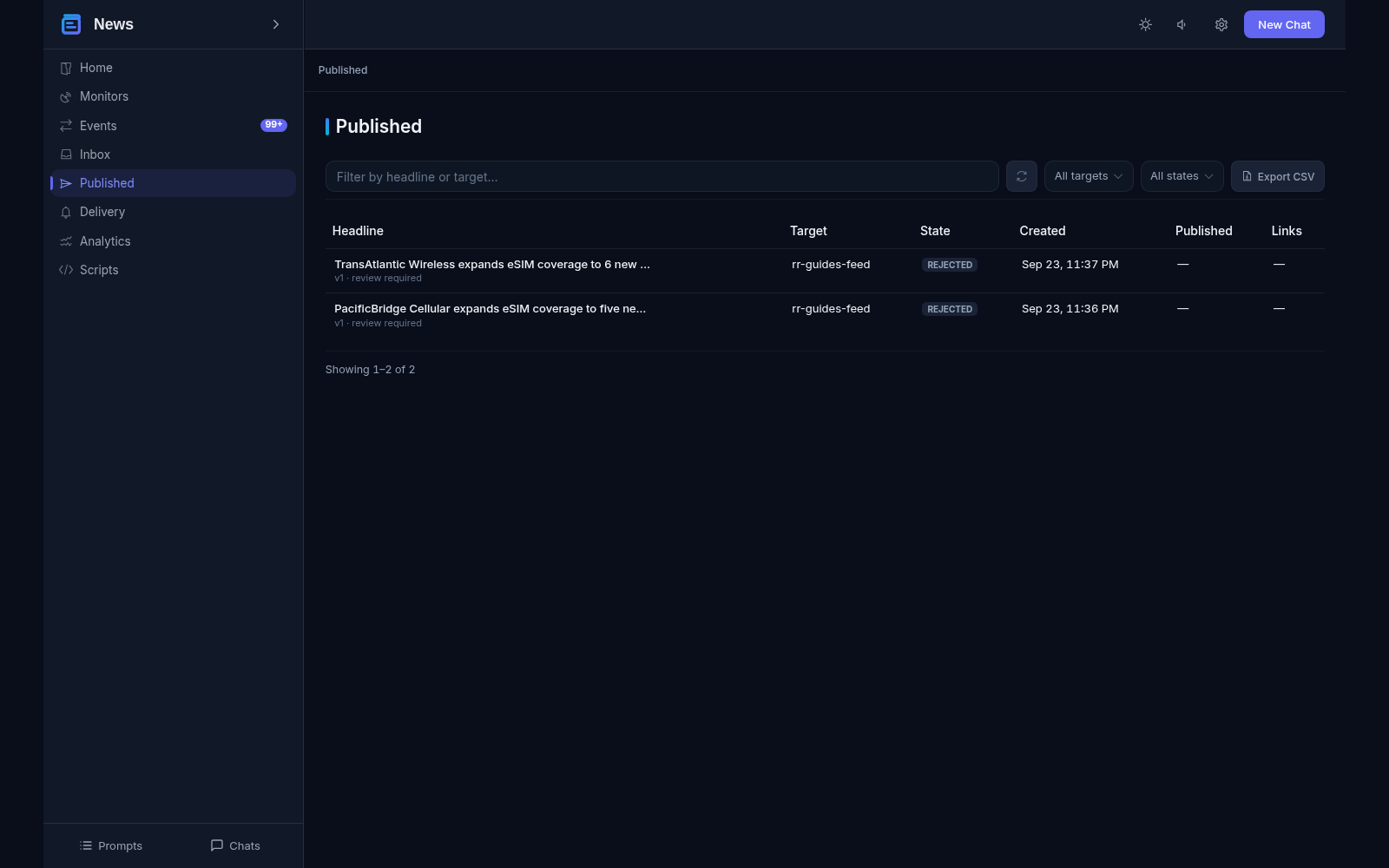Open Prompts list
Image resolution: width=1389 pixels, height=868 pixels.
(x=111, y=845)
